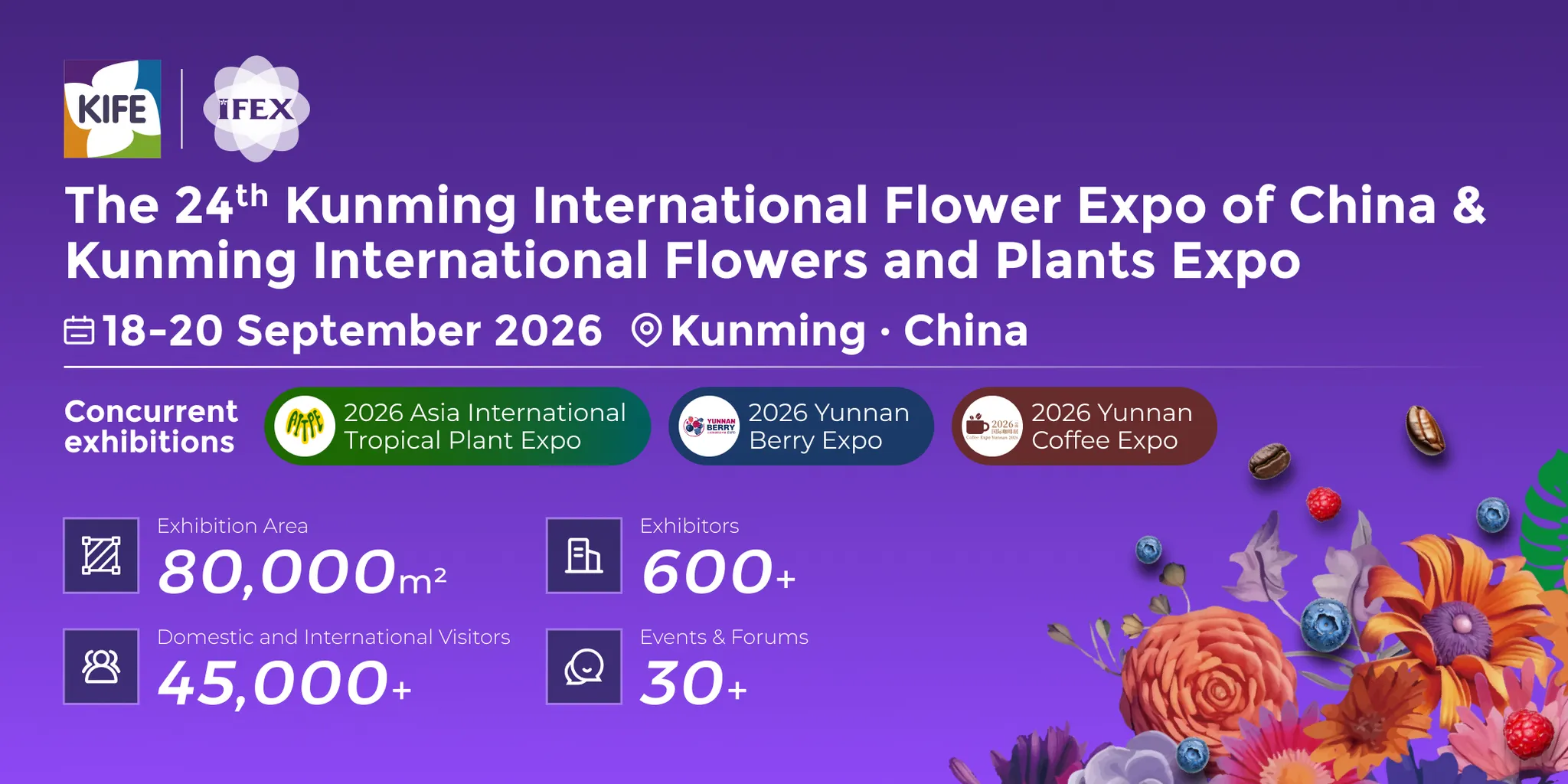
Task: Click the Events & Forums chat icon
Action: coord(584,667)
